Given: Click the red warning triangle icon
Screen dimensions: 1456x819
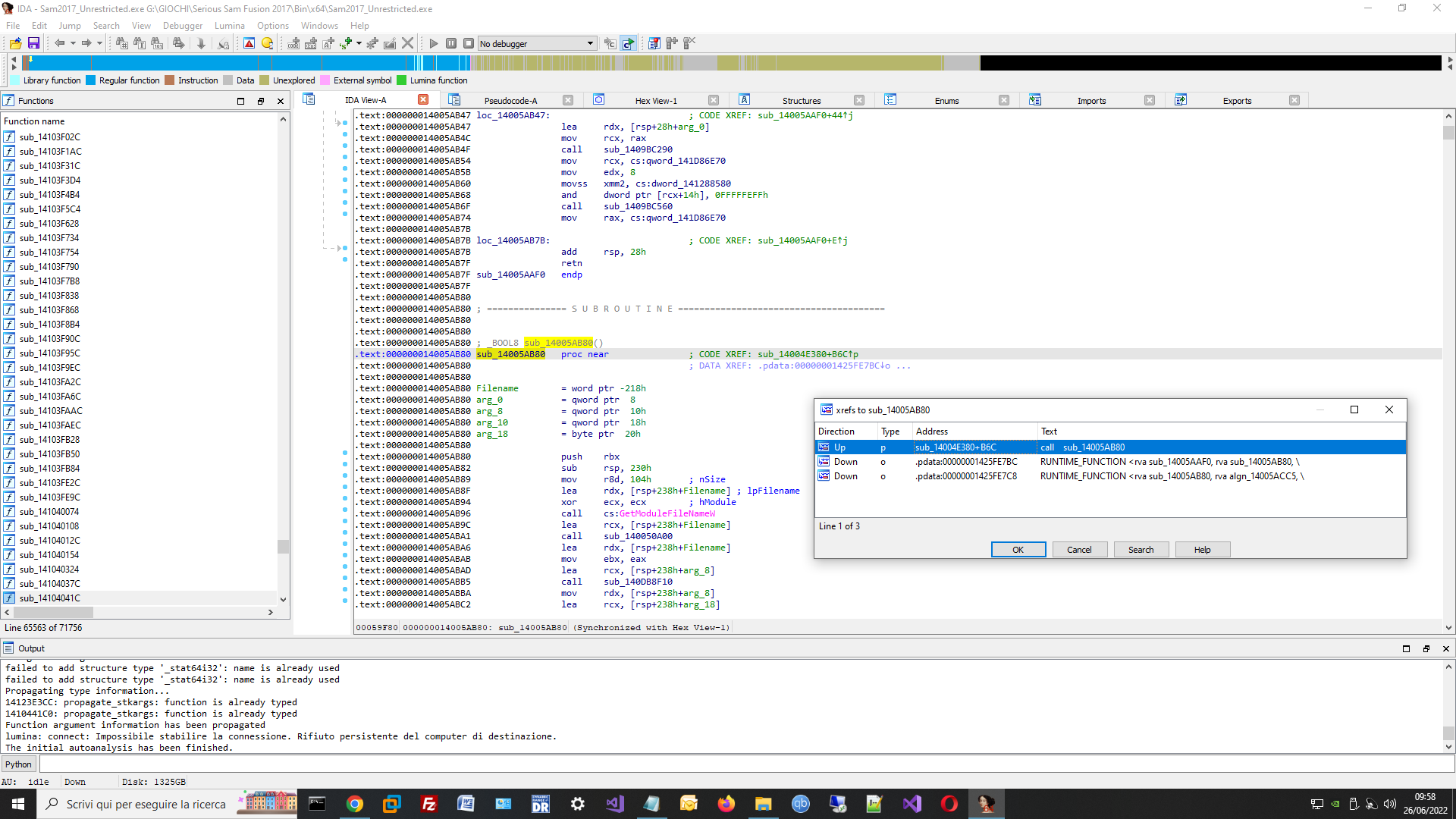Looking at the screenshot, I should point(249,43).
